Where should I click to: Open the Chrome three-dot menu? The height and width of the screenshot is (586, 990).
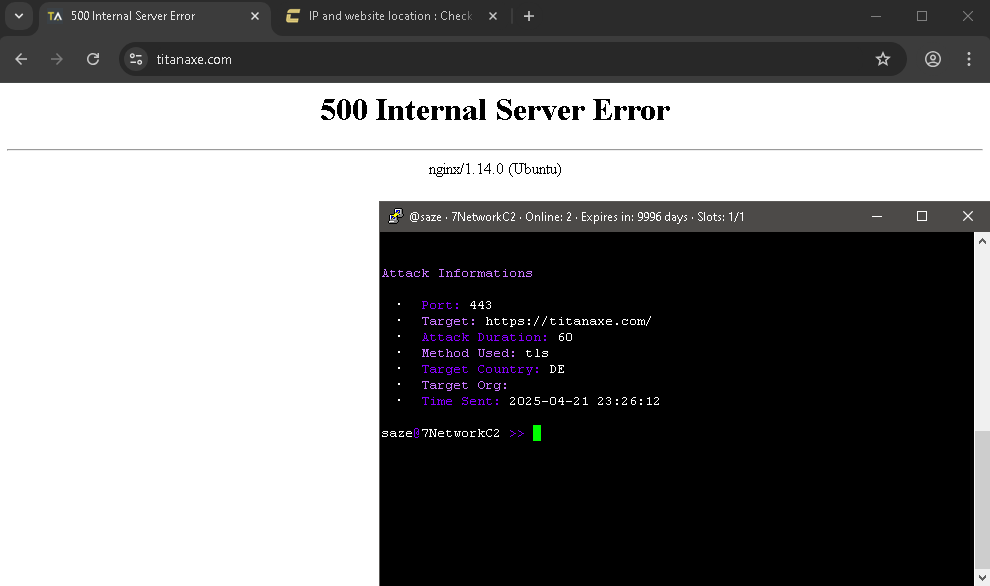(969, 59)
